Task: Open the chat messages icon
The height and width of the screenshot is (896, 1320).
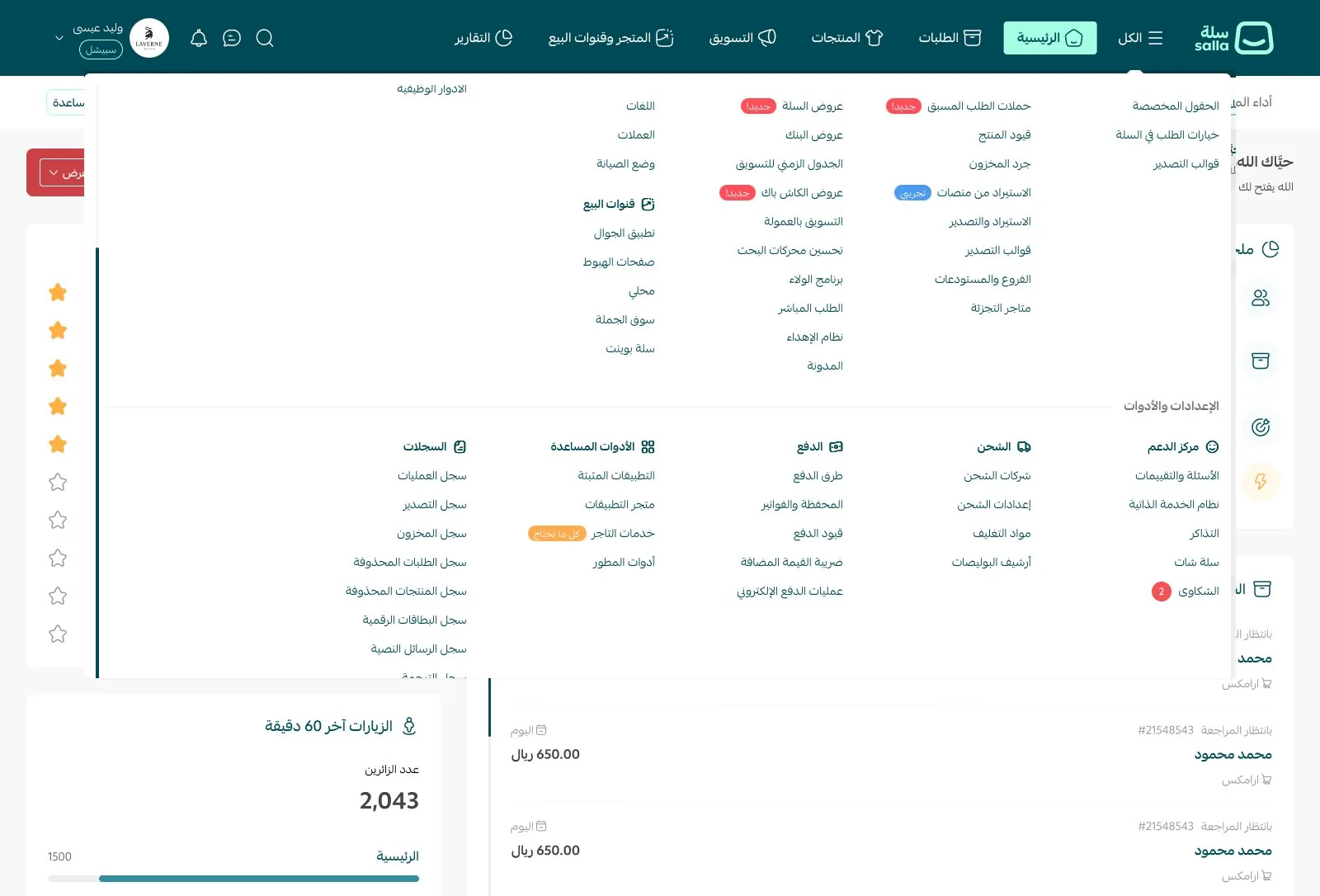Action: [x=232, y=38]
